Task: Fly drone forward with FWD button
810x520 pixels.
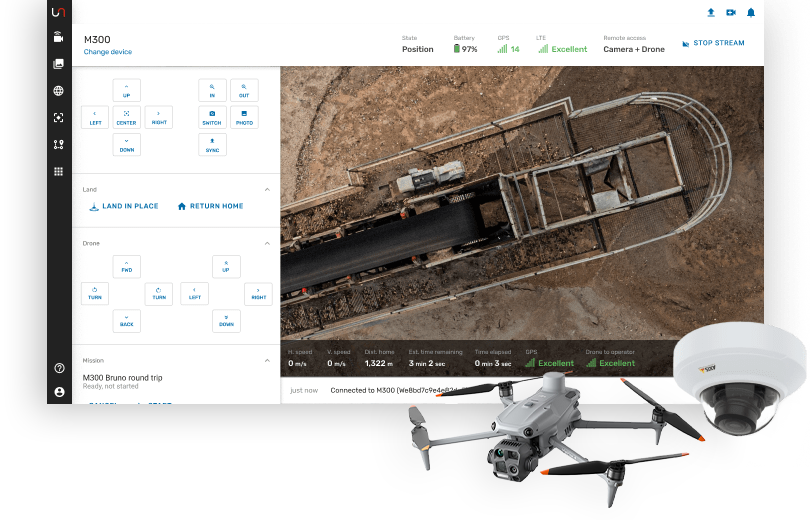Action: pos(127,266)
